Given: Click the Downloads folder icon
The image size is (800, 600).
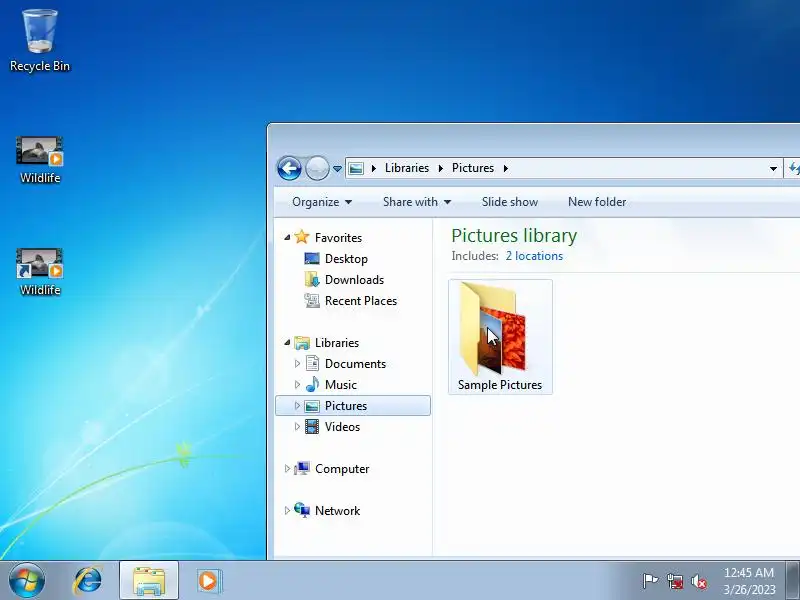Looking at the screenshot, I should point(312,280).
